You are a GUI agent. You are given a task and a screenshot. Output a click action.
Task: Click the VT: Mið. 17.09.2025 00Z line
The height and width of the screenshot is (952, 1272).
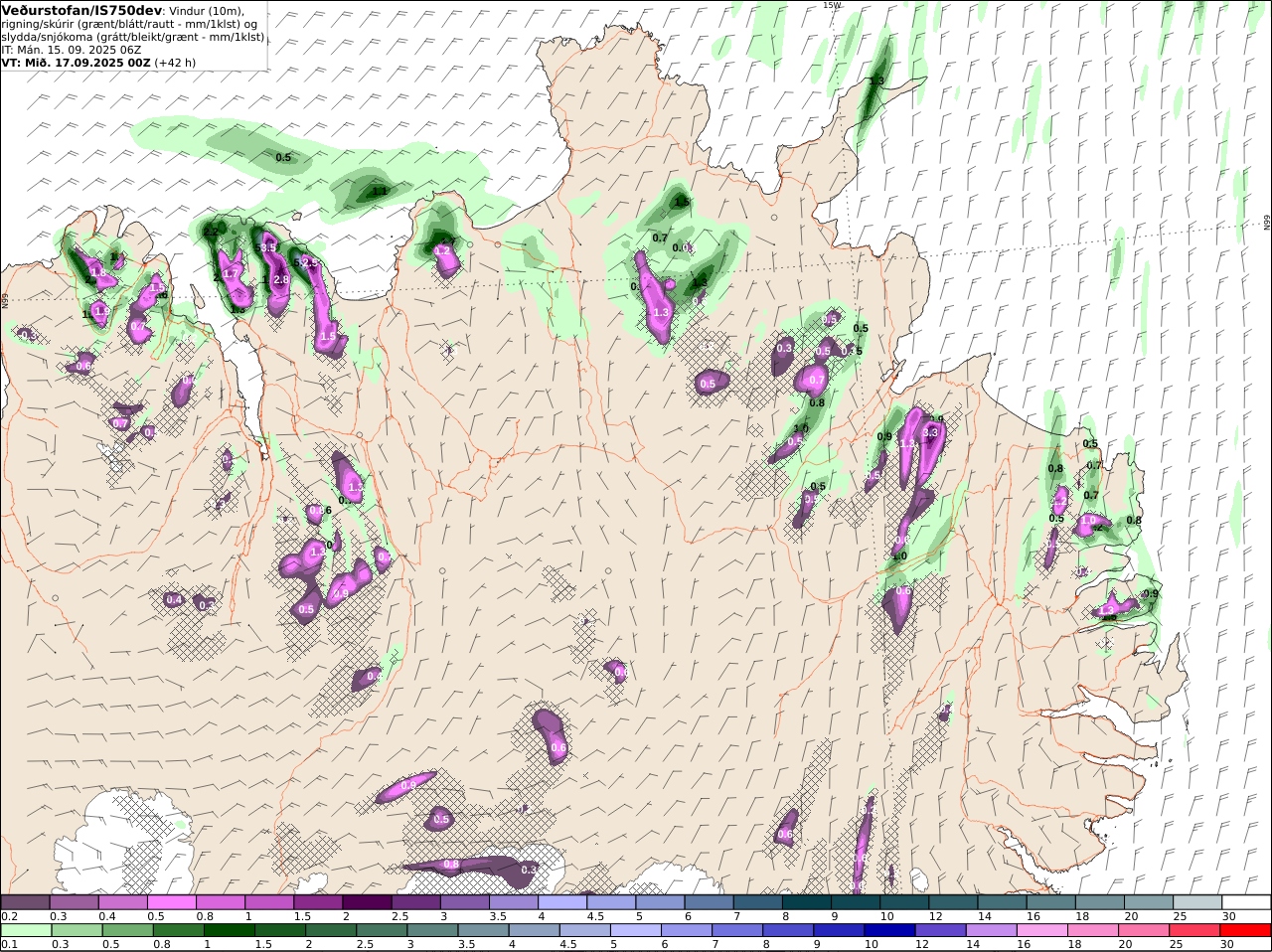77,62
